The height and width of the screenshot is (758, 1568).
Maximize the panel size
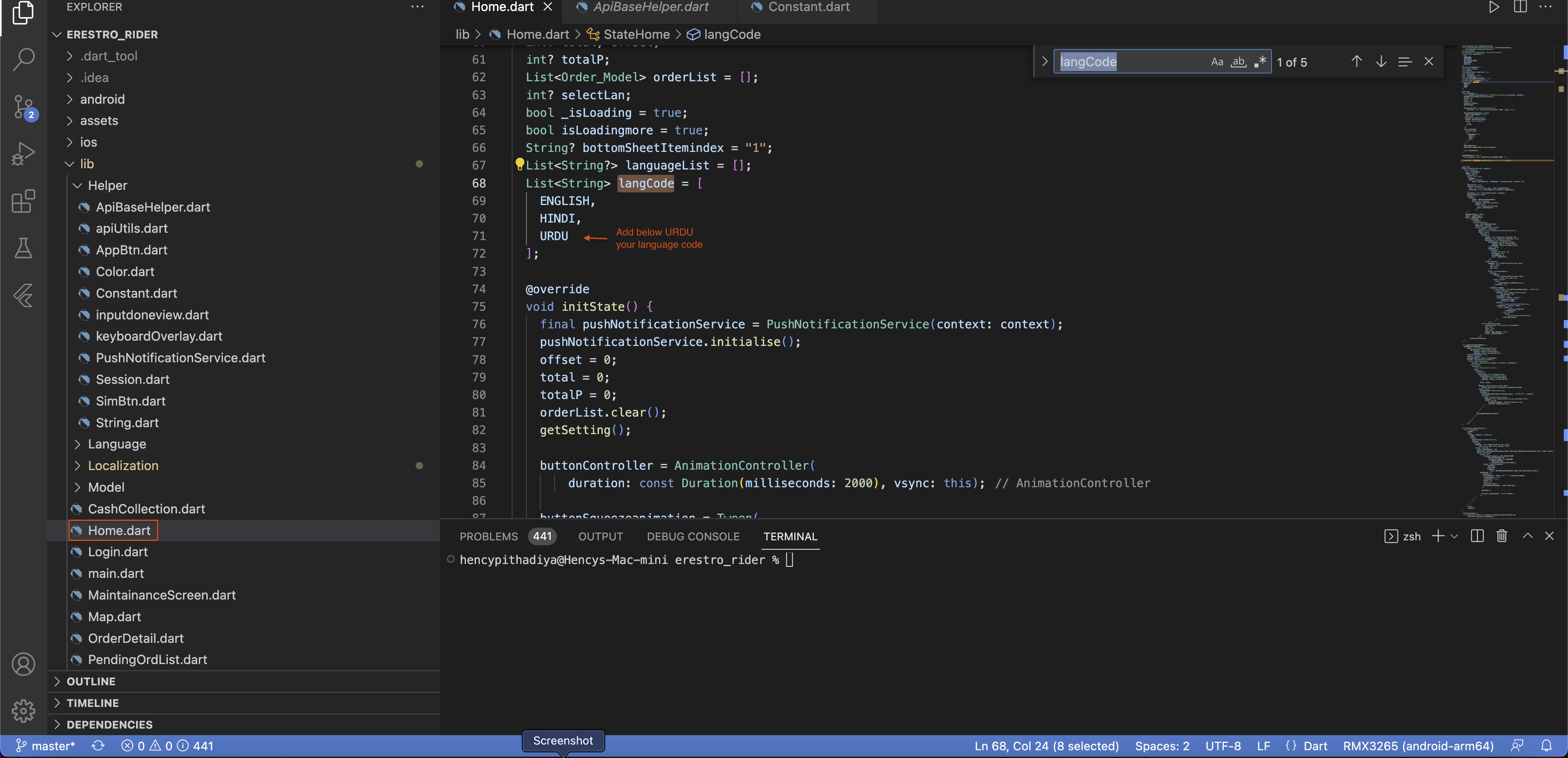pos(1528,536)
